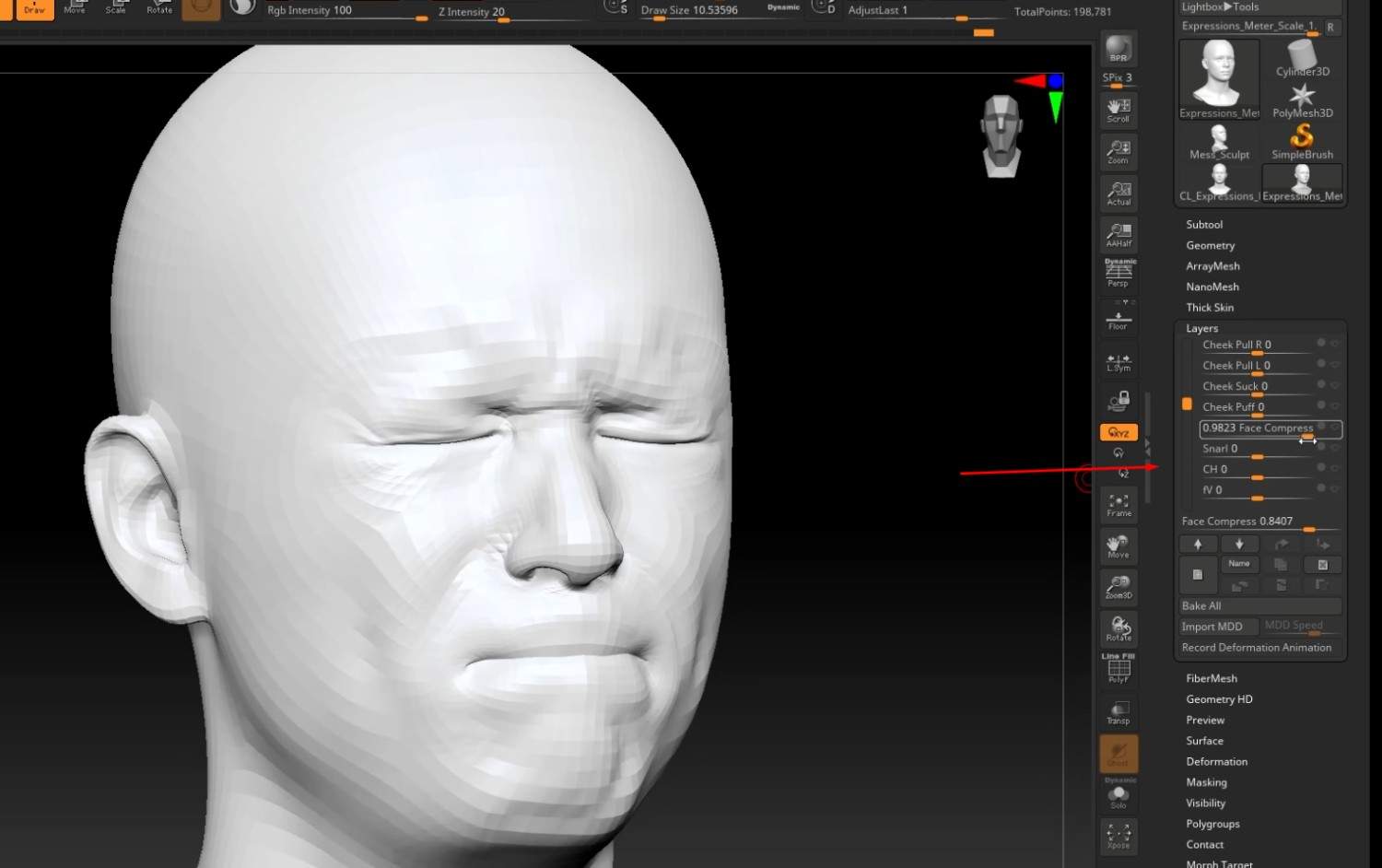
Task: Click the Import MDD button
Action: click(1218, 627)
